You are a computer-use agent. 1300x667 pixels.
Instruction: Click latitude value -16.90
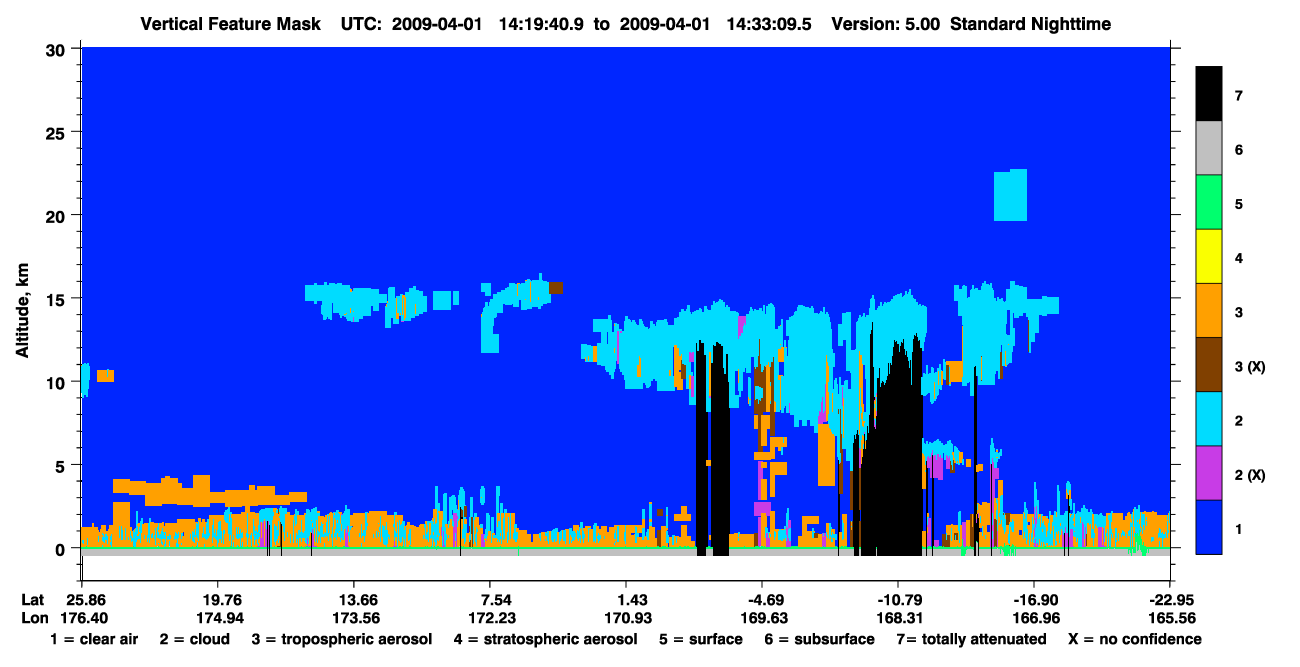(1034, 600)
